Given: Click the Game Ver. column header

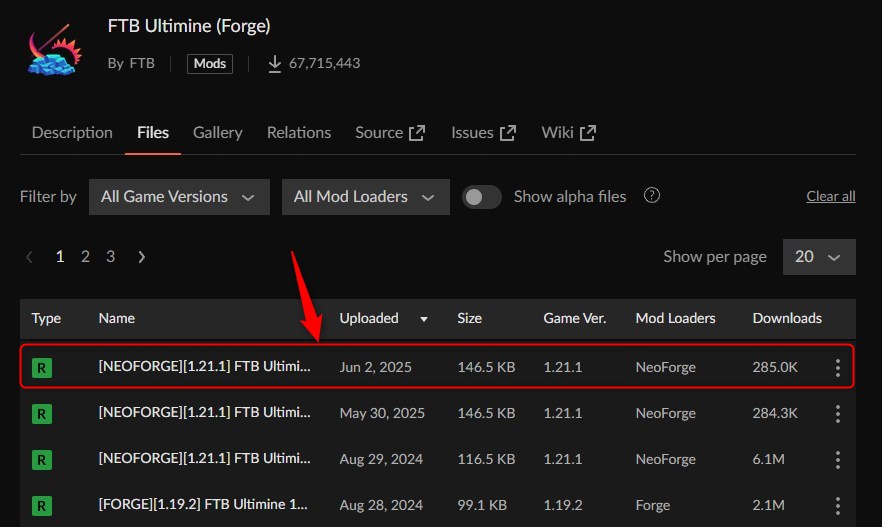Looking at the screenshot, I should [x=574, y=318].
